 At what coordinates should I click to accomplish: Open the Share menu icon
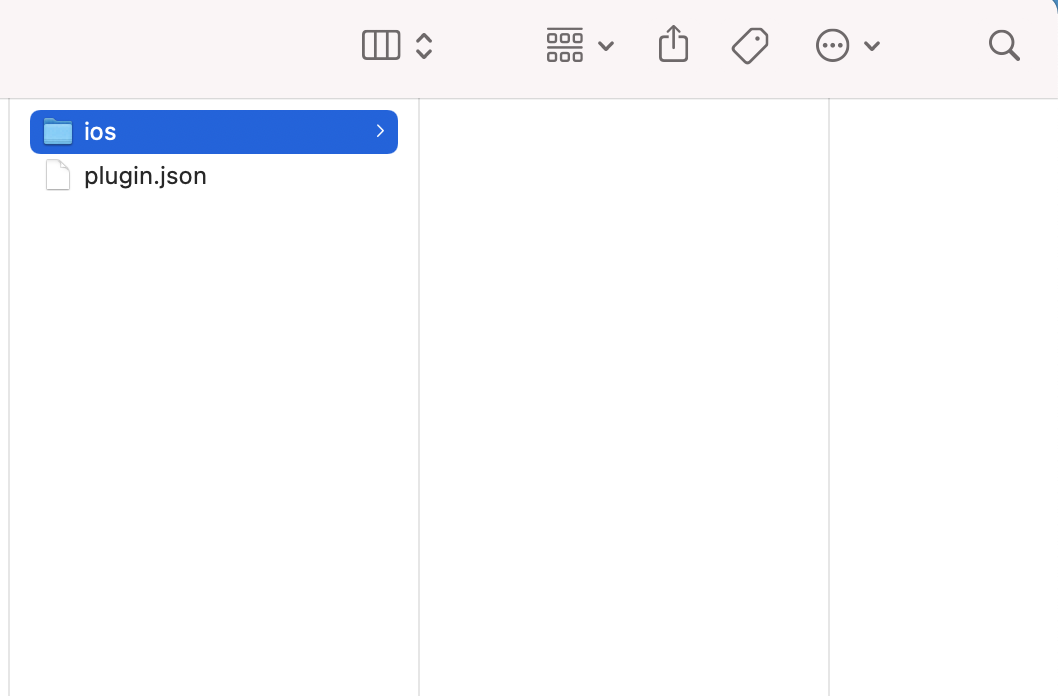coord(673,44)
